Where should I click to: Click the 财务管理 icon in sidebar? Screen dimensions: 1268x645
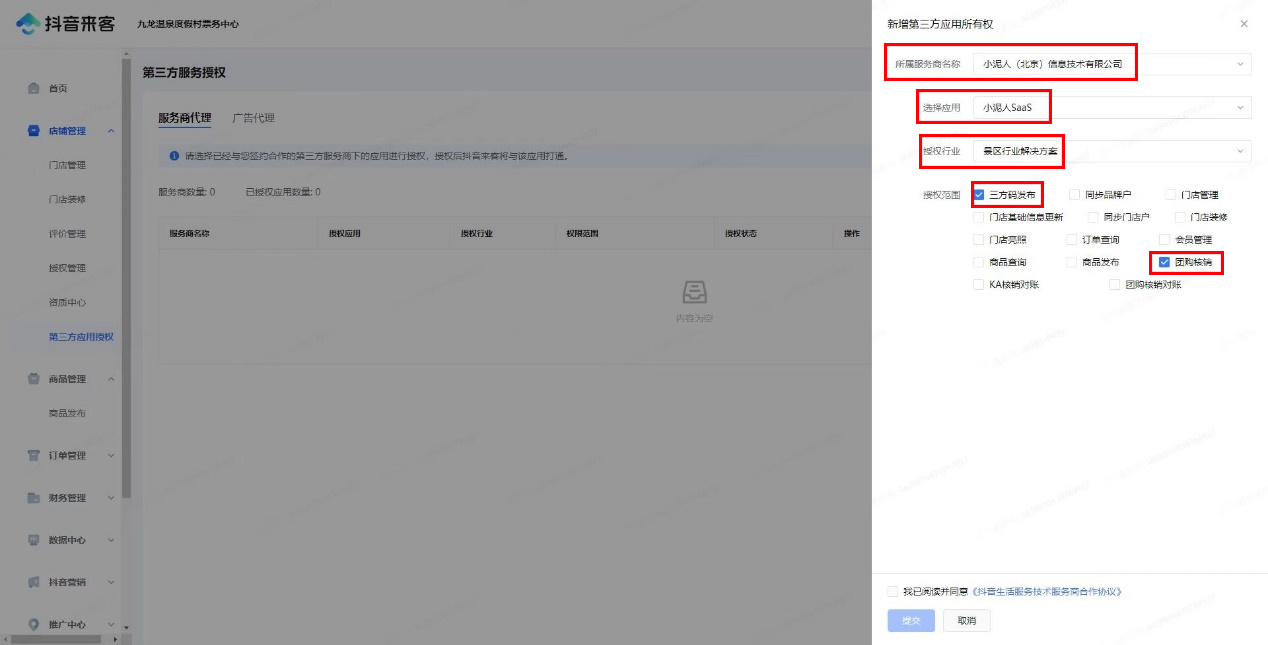[34, 498]
